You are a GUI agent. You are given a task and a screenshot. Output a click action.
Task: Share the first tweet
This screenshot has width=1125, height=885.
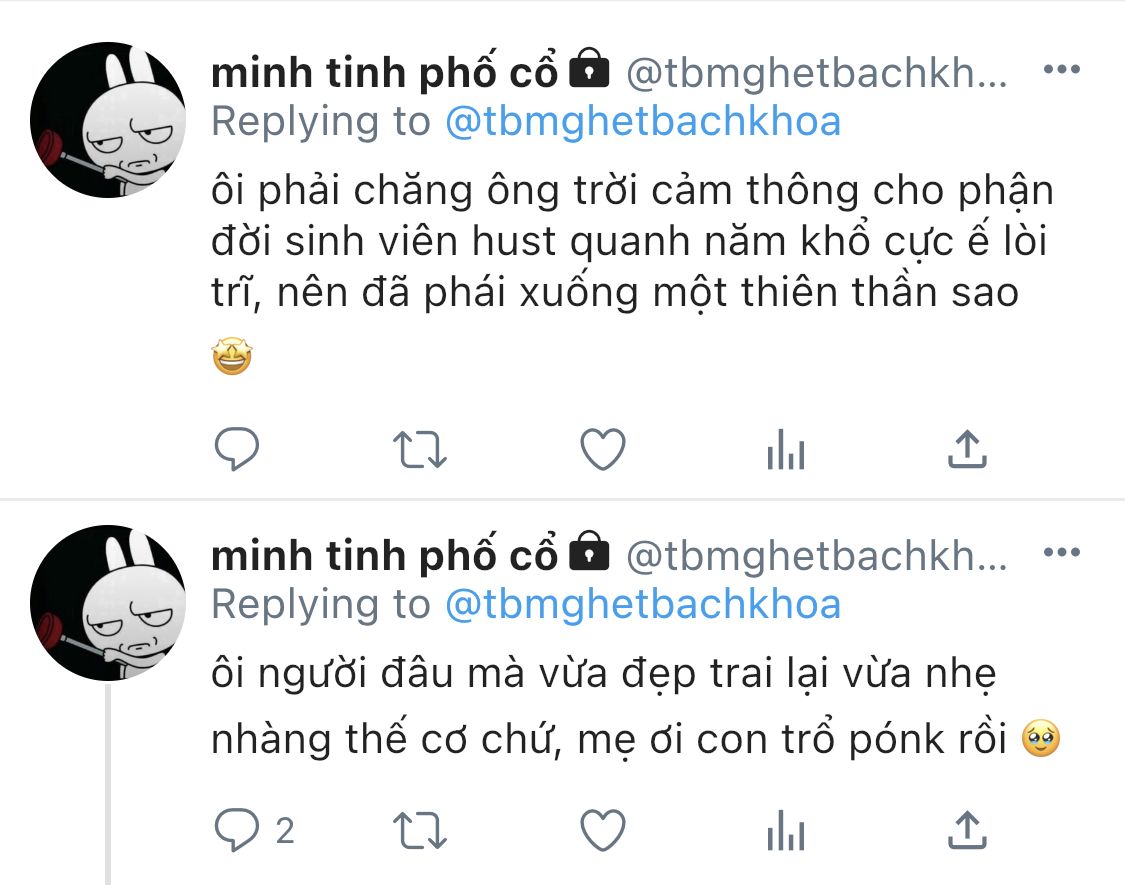pos(967,449)
